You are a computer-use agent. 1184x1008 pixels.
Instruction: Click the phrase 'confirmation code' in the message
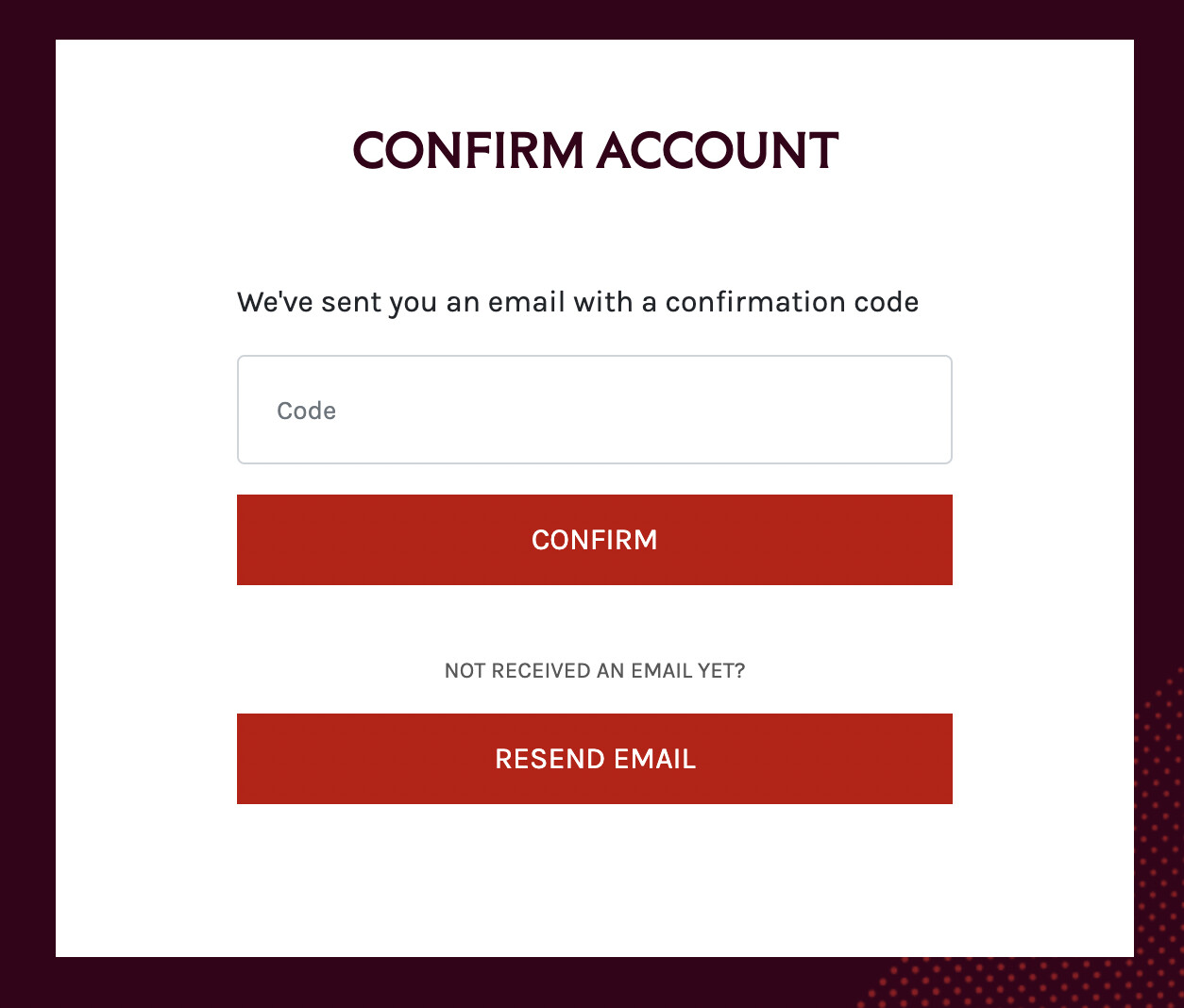click(x=792, y=302)
